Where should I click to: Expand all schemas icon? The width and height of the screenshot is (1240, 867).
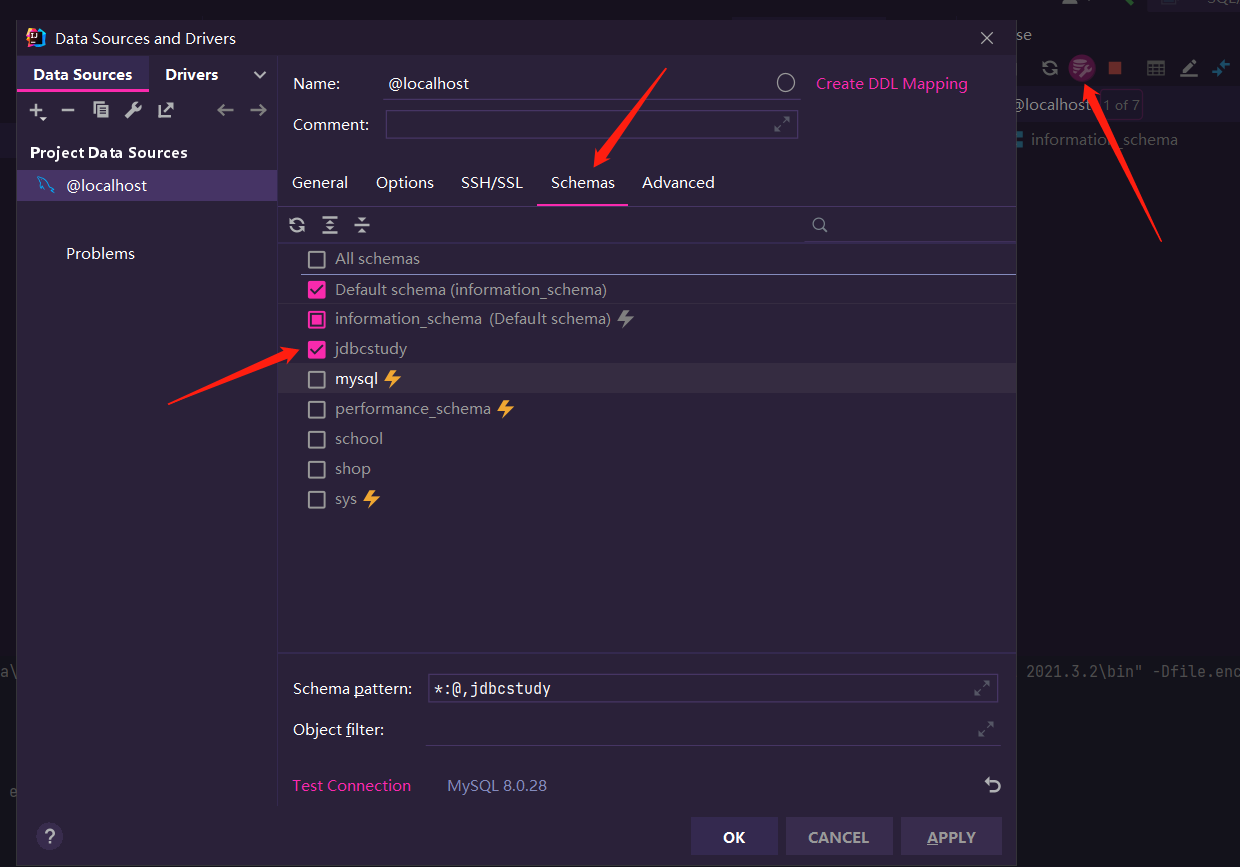tap(330, 225)
